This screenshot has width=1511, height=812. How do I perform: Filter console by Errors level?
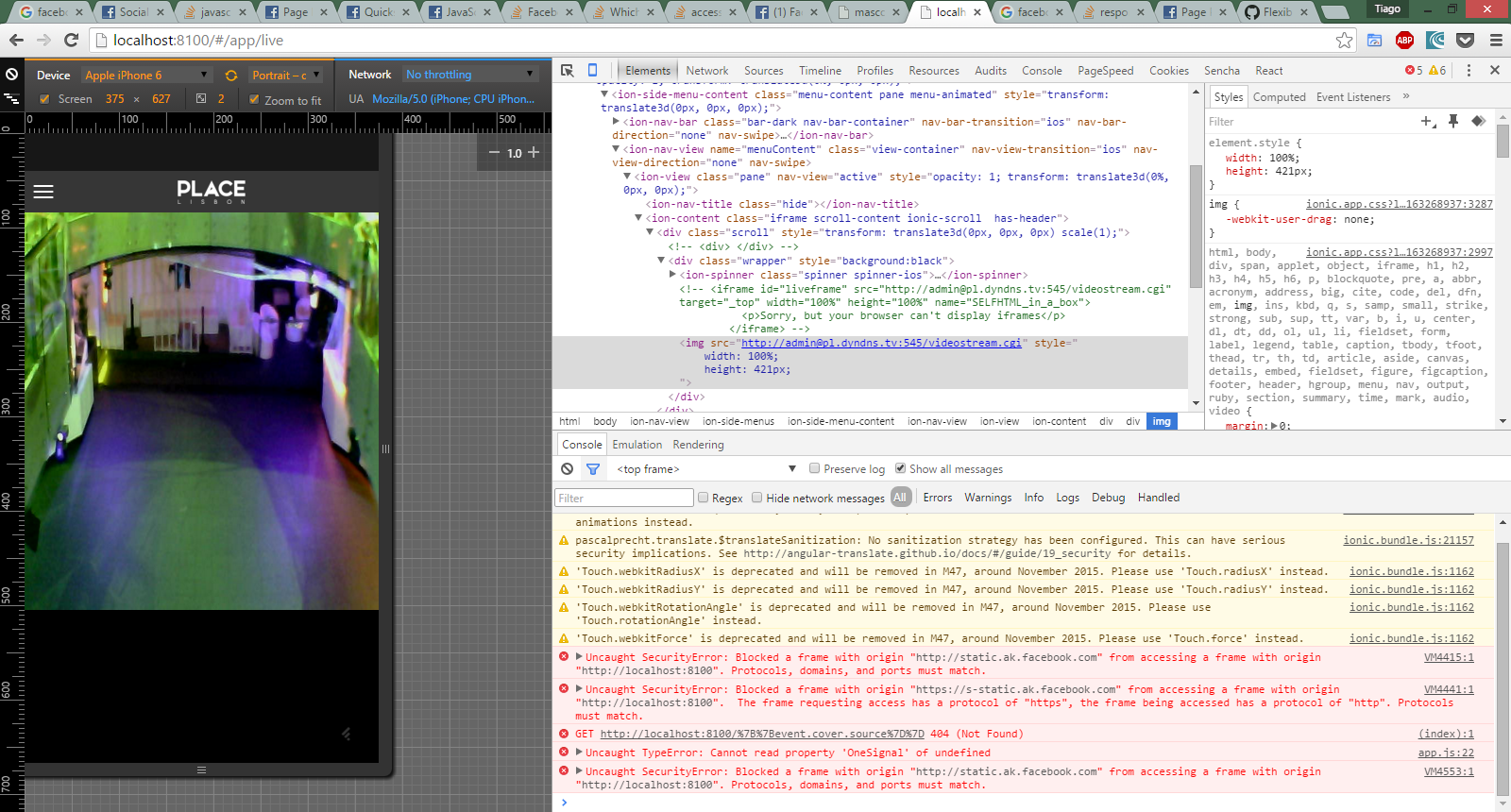coord(938,498)
